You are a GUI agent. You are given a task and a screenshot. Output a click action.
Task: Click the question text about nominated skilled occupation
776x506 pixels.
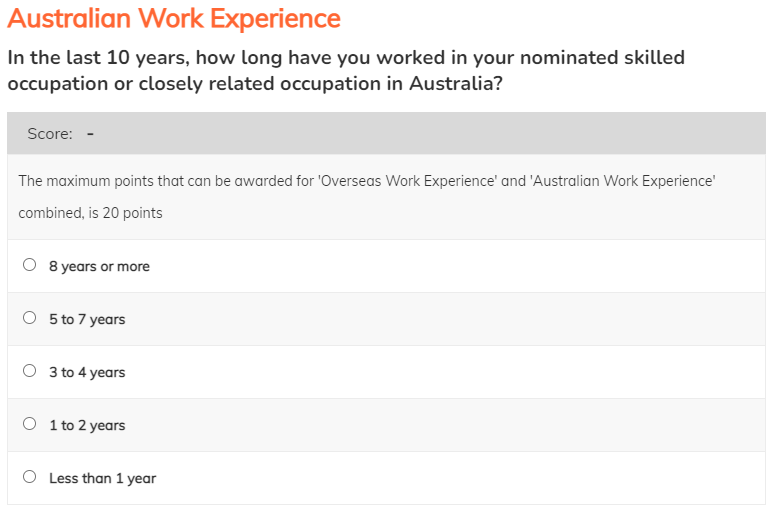coord(345,70)
